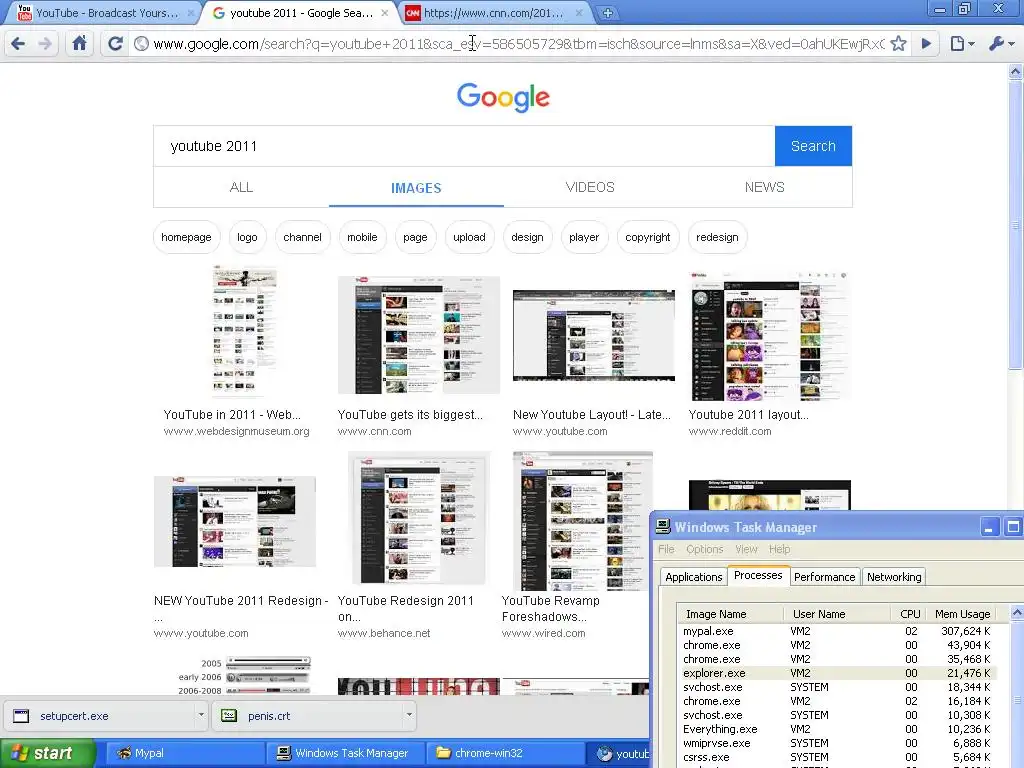
Task: Open dropdown arrow for penis.crt download
Action: coord(409,715)
